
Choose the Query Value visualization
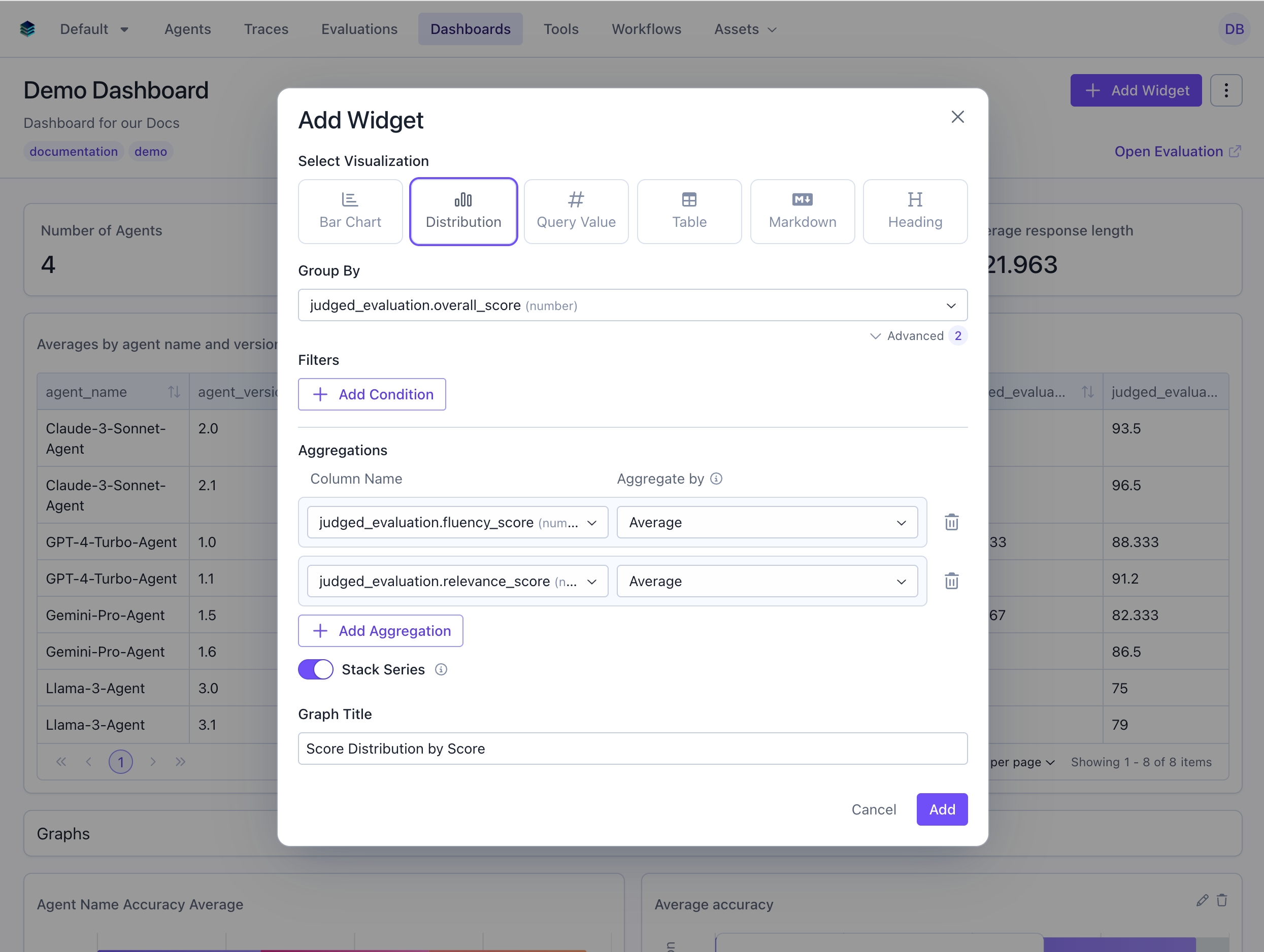coord(576,211)
